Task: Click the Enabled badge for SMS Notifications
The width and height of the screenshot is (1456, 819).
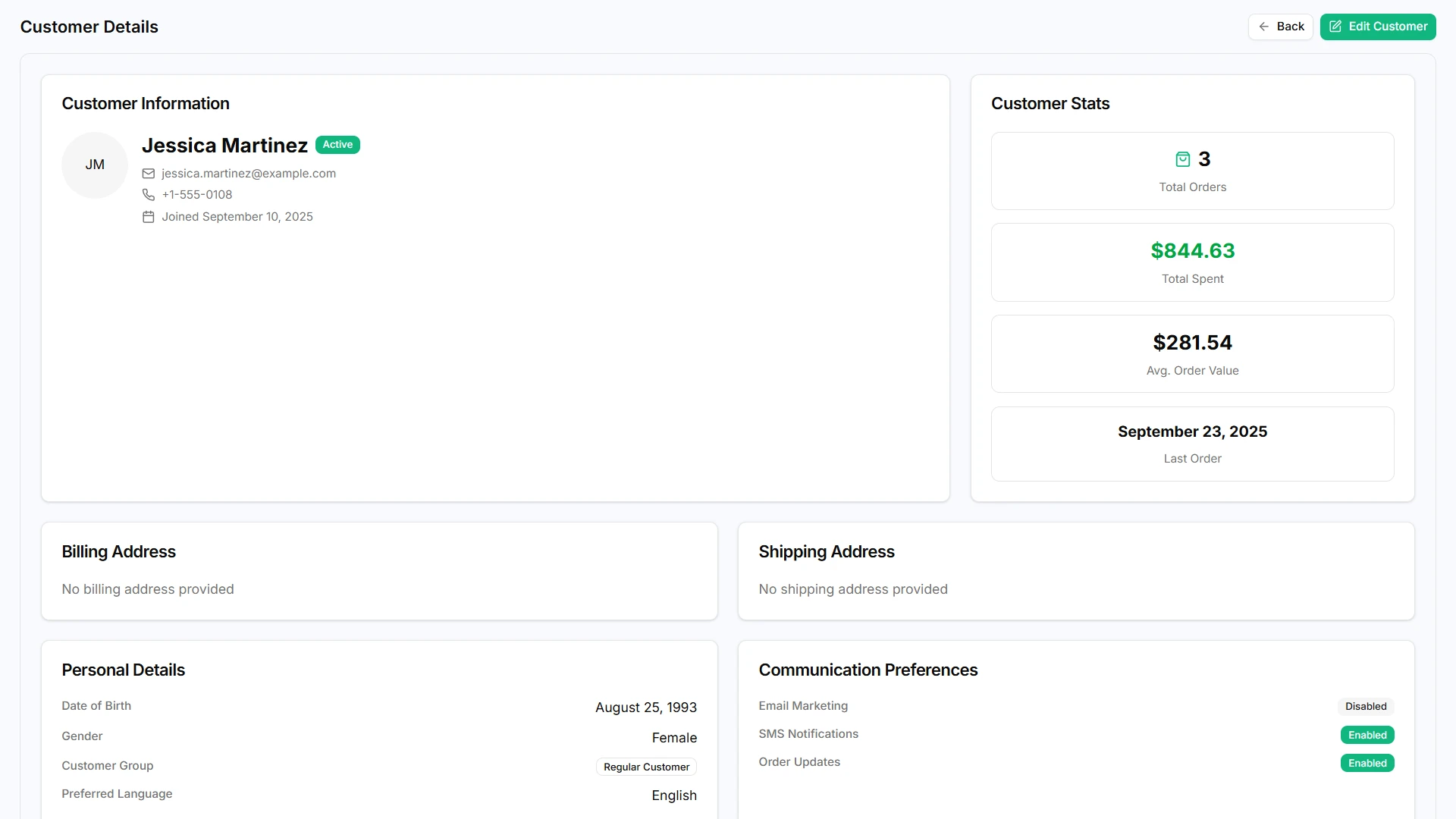Action: (1367, 735)
